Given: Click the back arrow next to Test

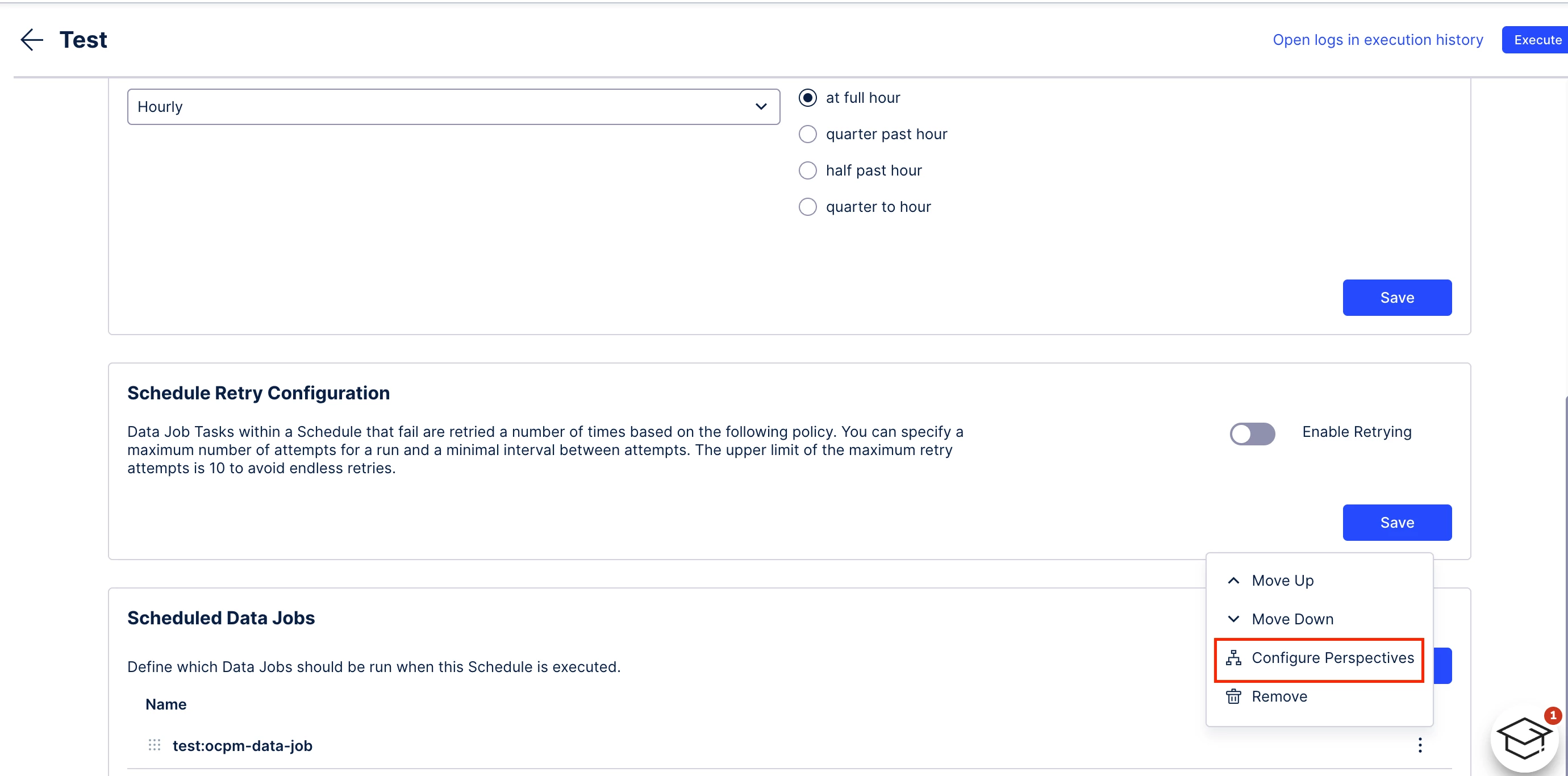Looking at the screenshot, I should click(x=32, y=40).
